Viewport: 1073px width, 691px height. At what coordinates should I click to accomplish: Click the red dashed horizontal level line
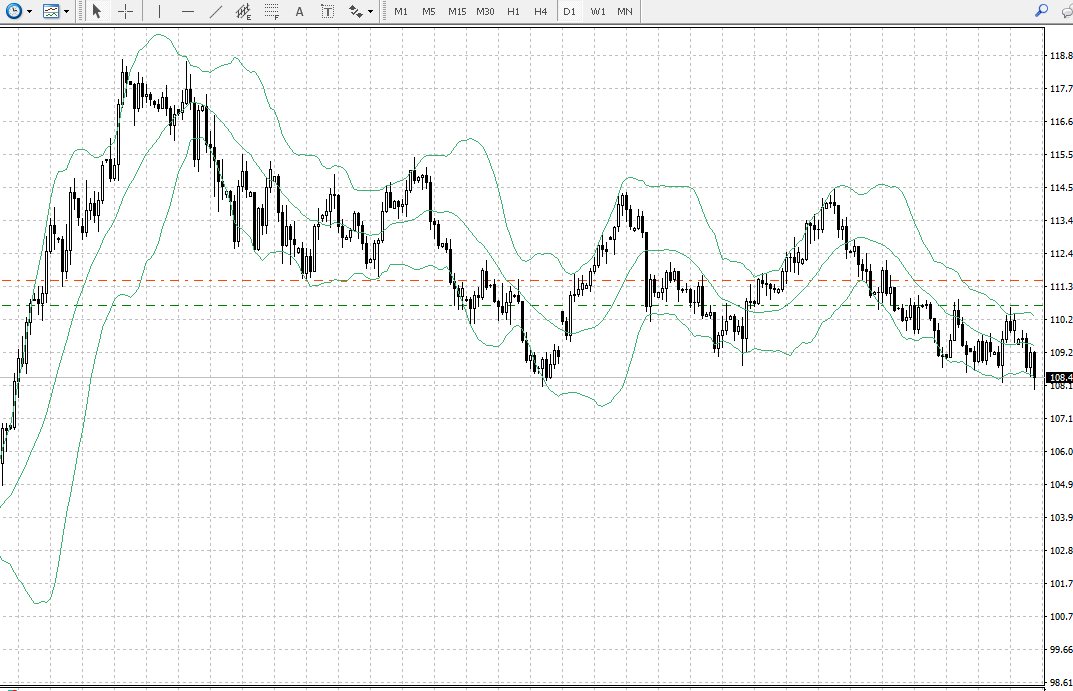522,281
